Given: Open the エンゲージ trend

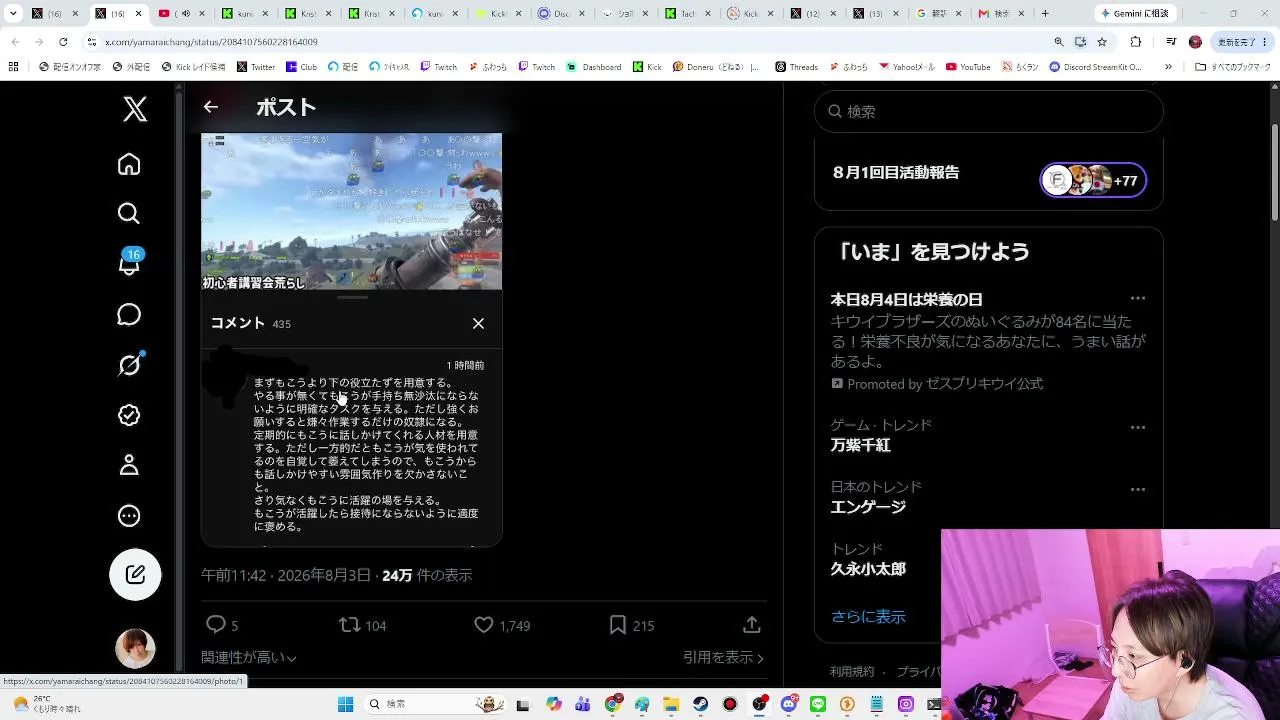Looking at the screenshot, I should tap(868, 507).
